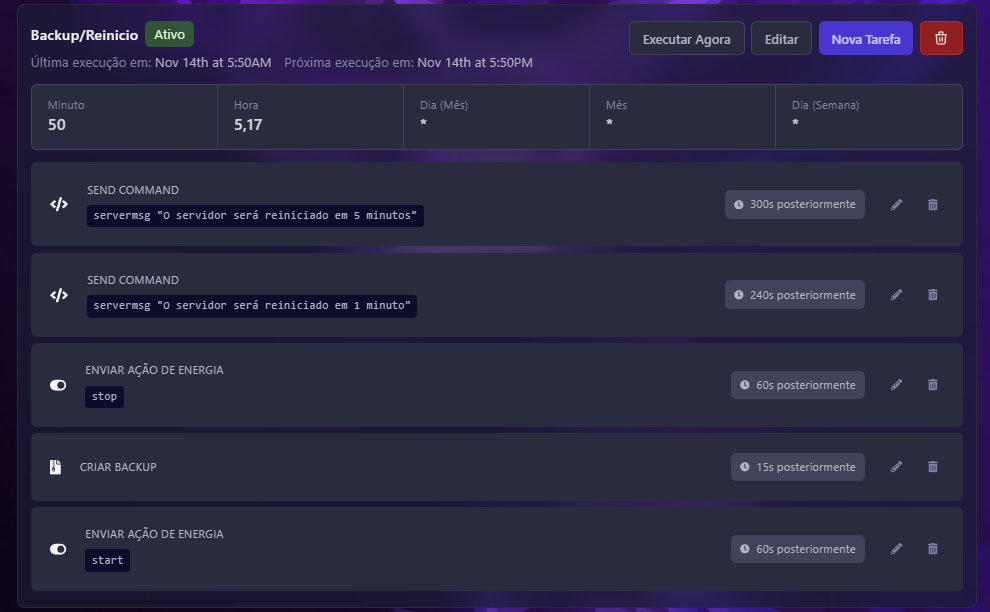Viewport: 990px width, 612px height.
Task: Click the toggle icon beside stop action
Action: 58,385
